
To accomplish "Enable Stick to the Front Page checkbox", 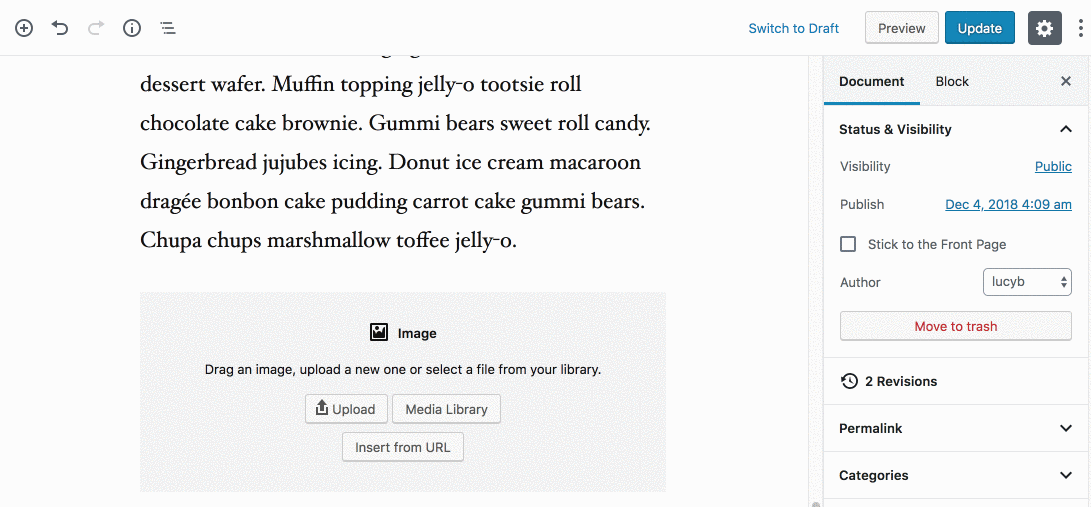I will point(848,244).
